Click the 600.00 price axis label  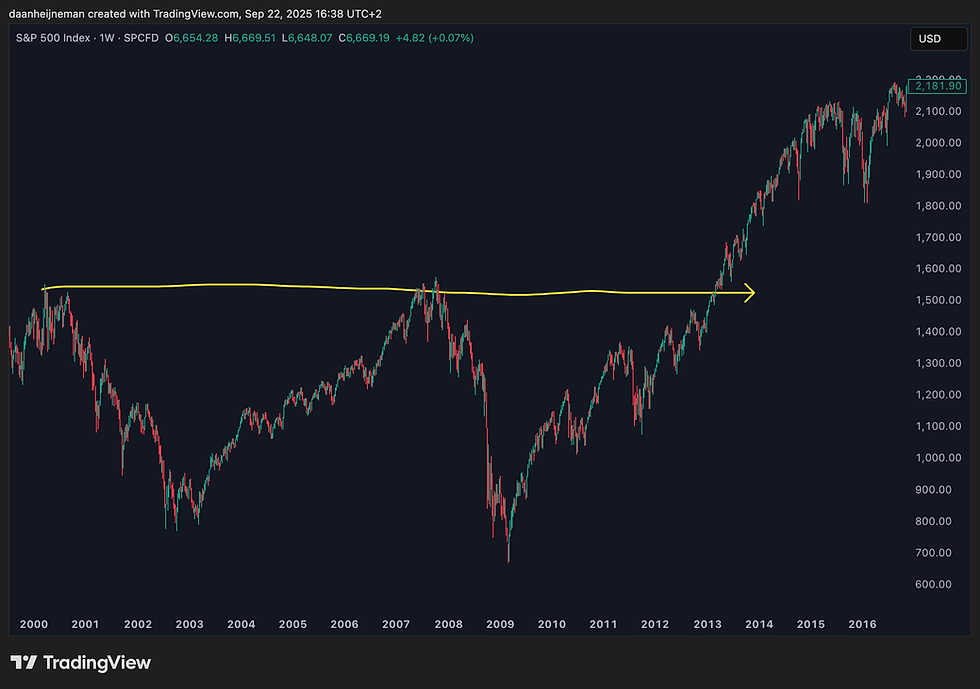coord(933,584)
